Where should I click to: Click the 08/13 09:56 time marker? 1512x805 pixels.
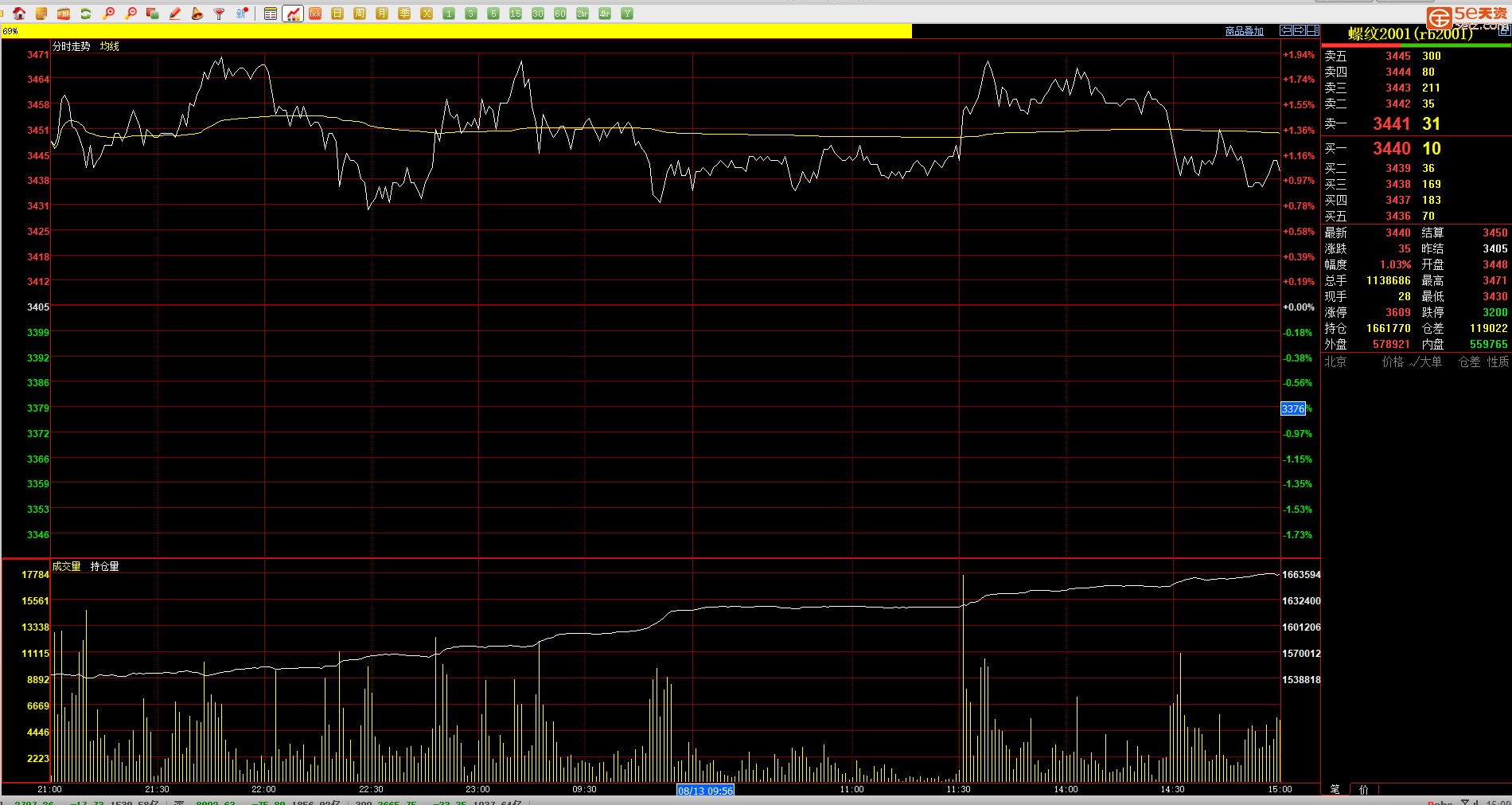tap(705, 791)
